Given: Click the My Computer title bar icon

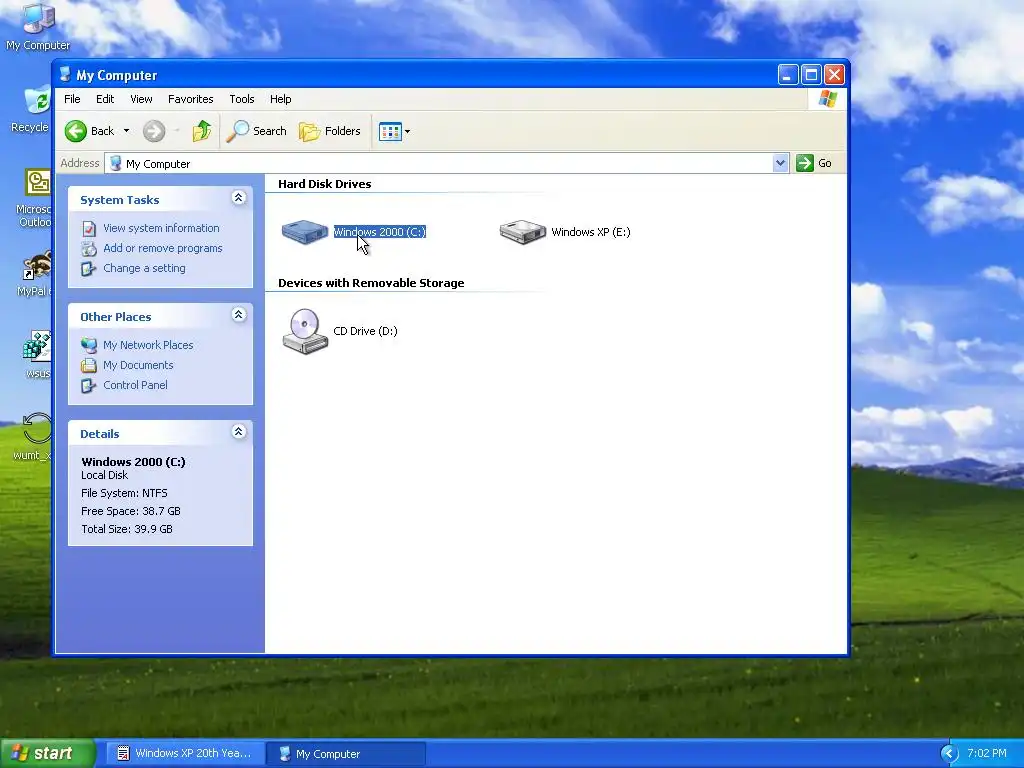Looking at the screenshot, I should pyautogui.click(x=65, y=74).
